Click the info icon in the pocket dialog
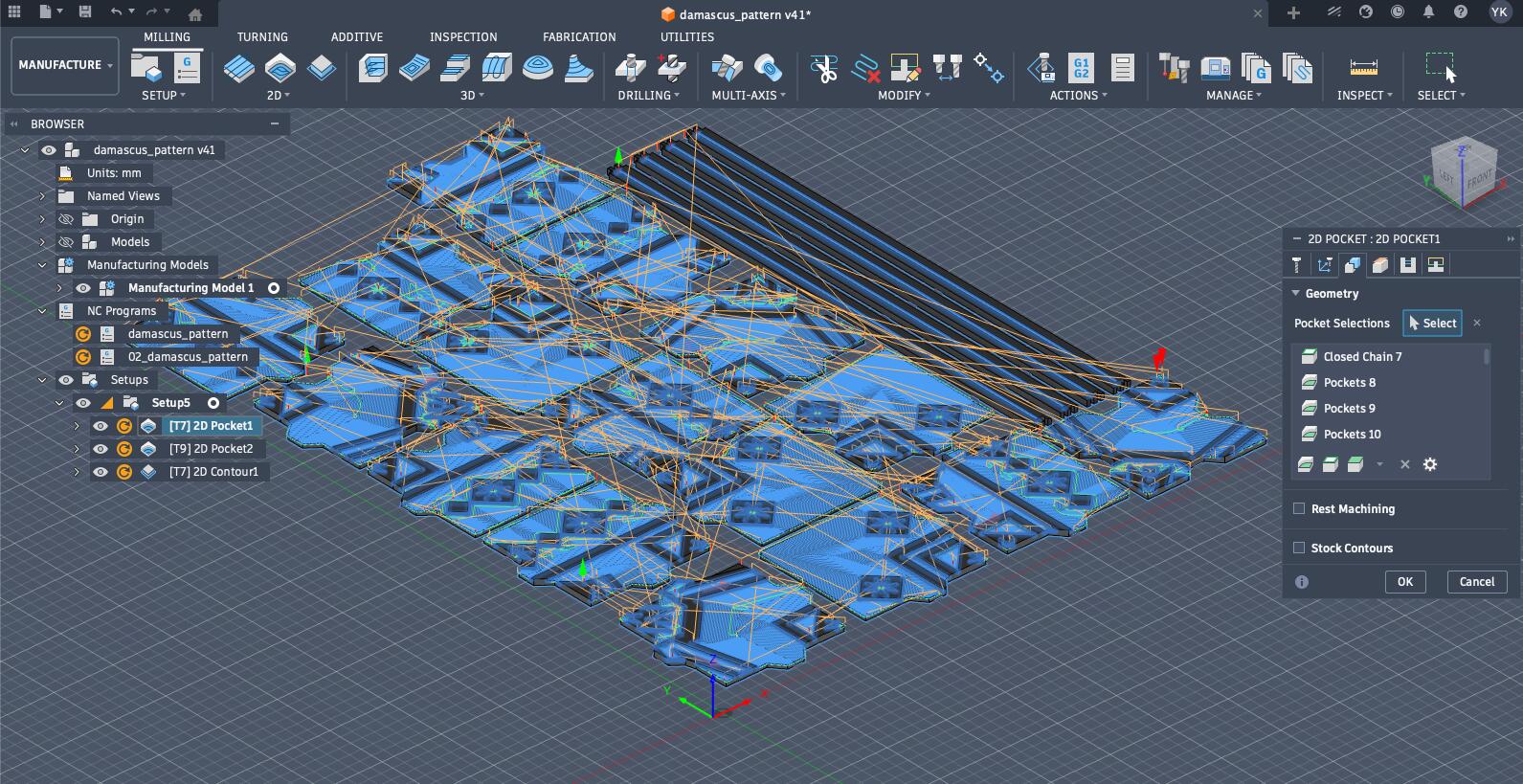1523x784 pixels. (1302, 582)
